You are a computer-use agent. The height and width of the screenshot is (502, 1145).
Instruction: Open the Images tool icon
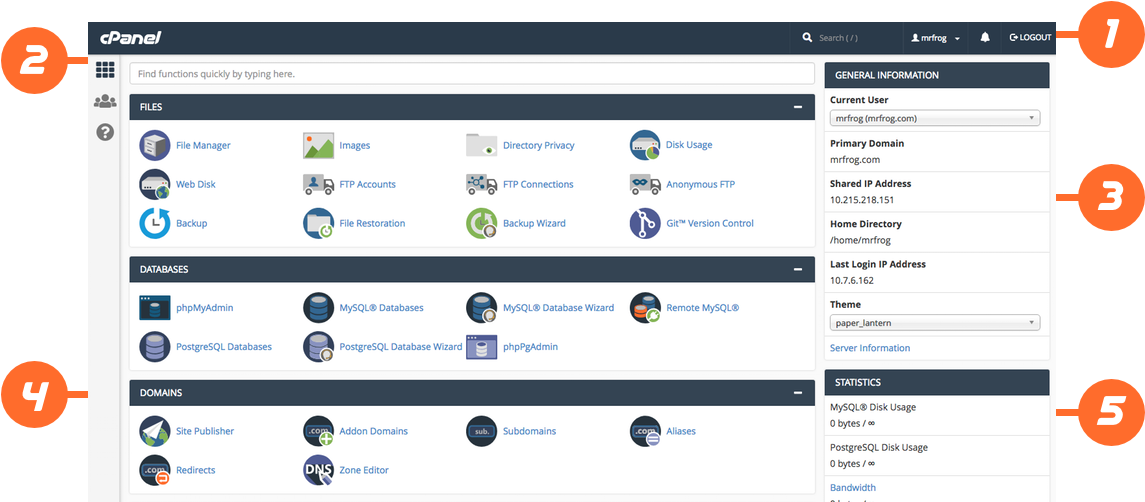tap(318, 145)
